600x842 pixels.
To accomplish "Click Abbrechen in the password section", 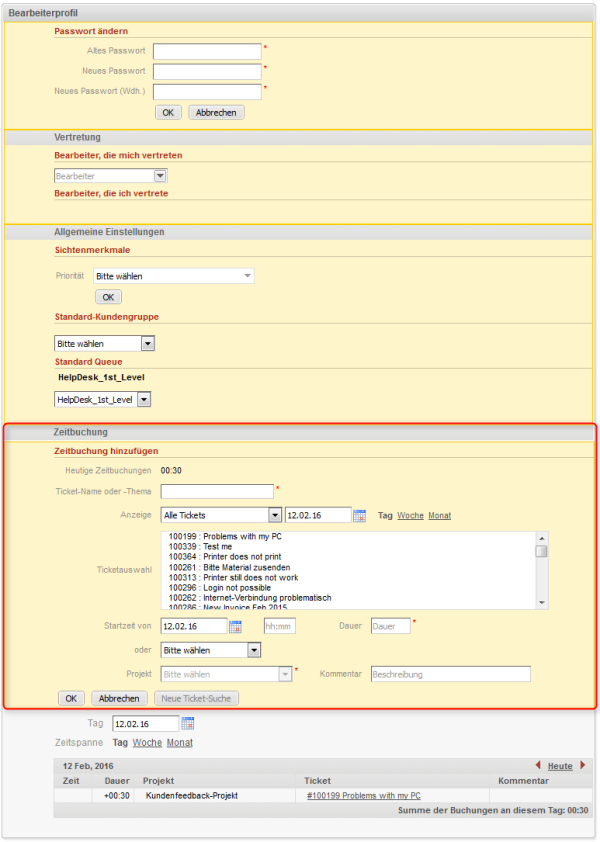I will coord(216,112).
